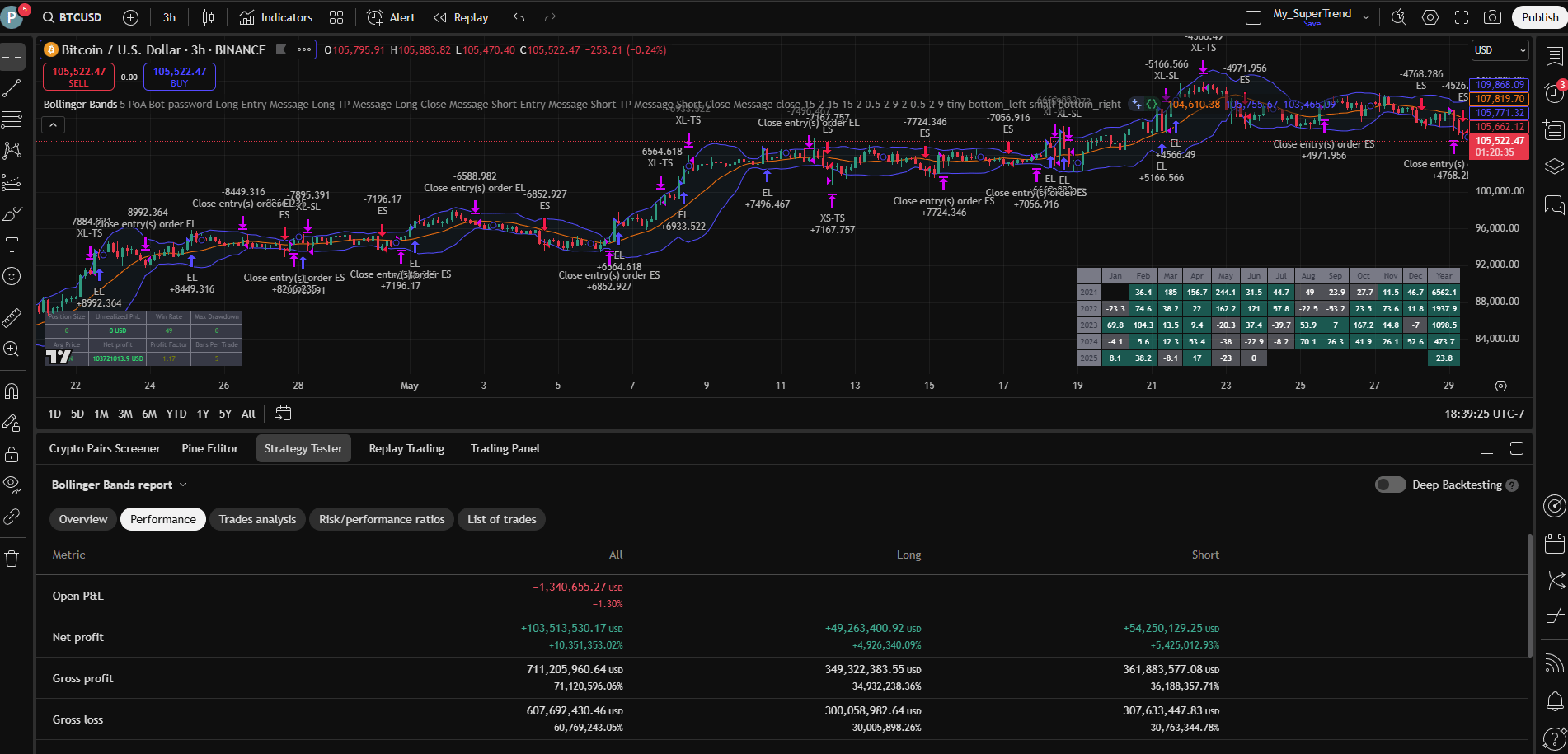
Task: Open the alerts panel with badge
Action: pos(1554,93)
